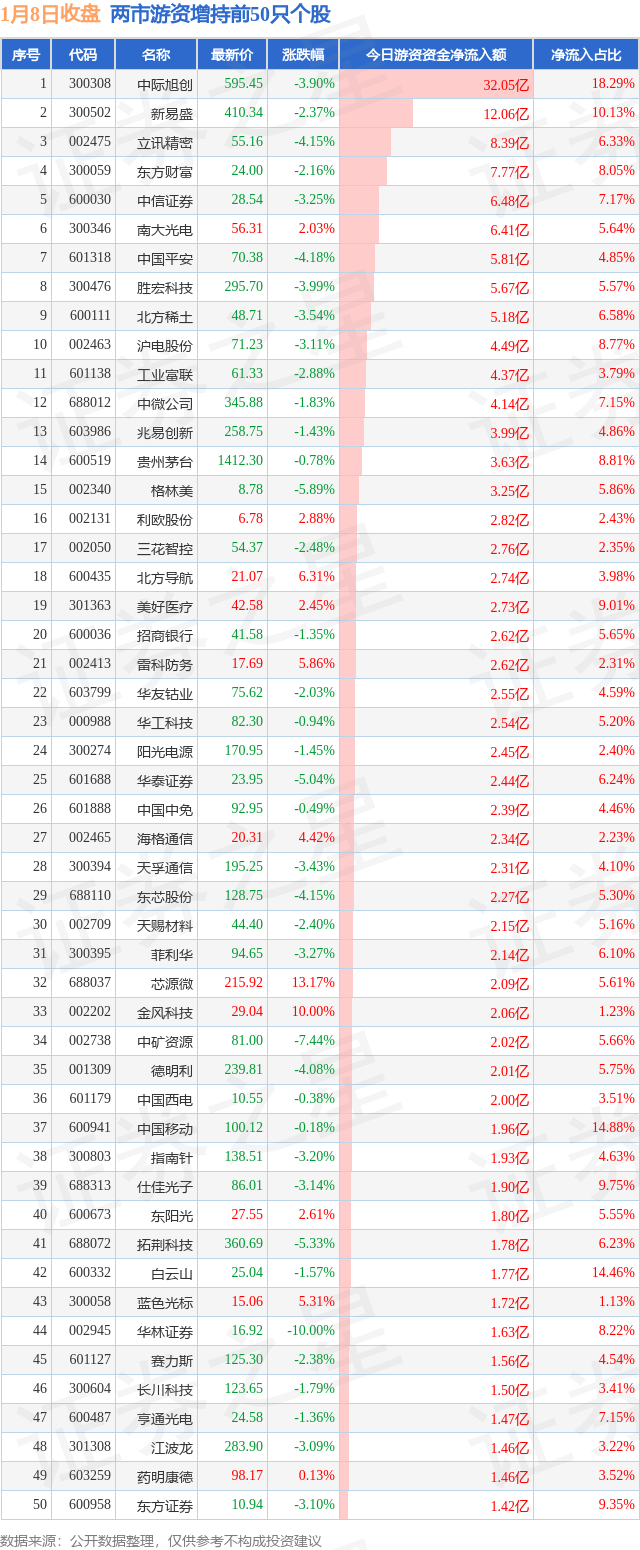Screen dimensions: 640x1550
Task: Select stock name 三花智控
Action: coord(165,549)
